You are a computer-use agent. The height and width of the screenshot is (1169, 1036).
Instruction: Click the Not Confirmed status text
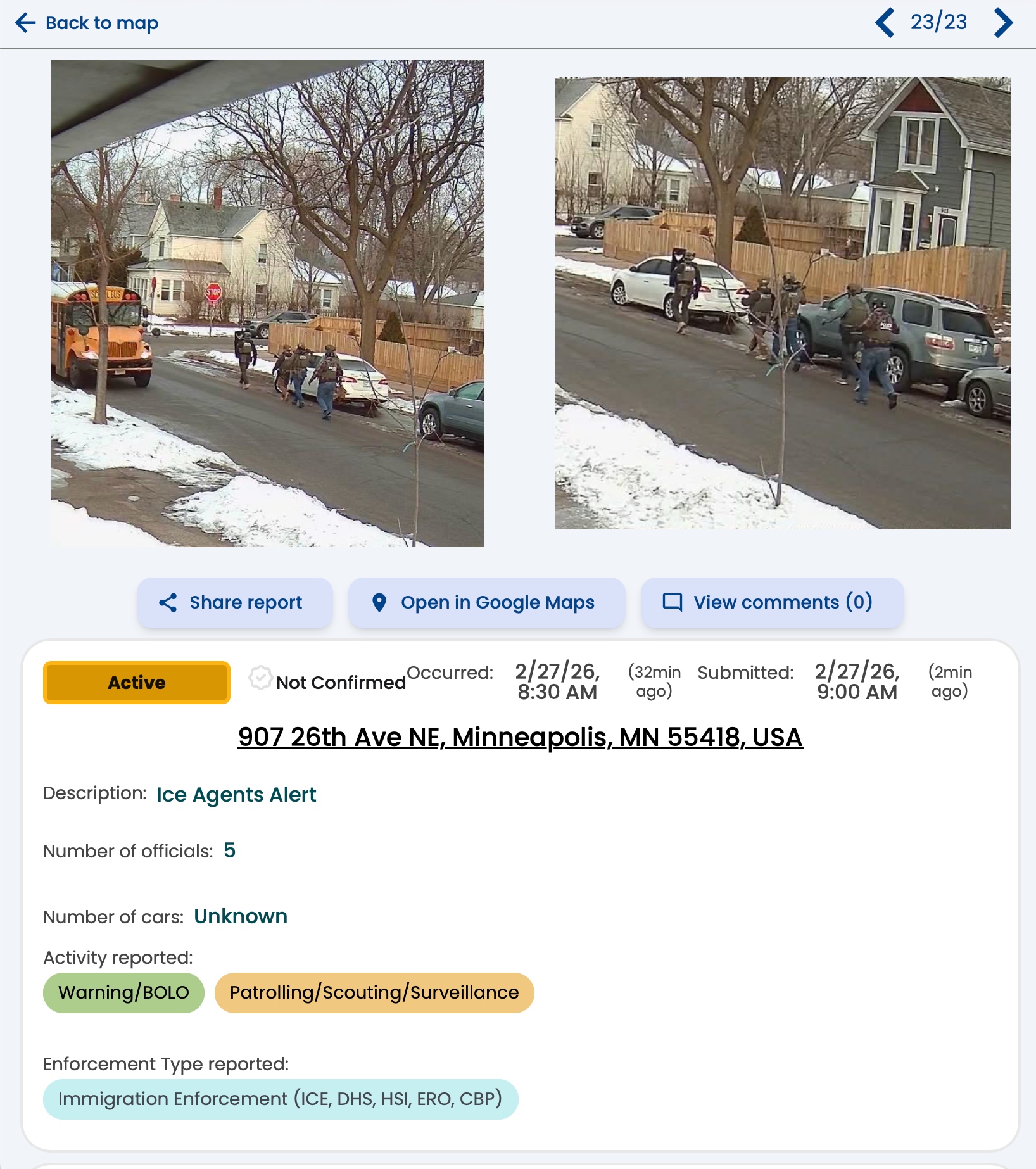(341, 683)
